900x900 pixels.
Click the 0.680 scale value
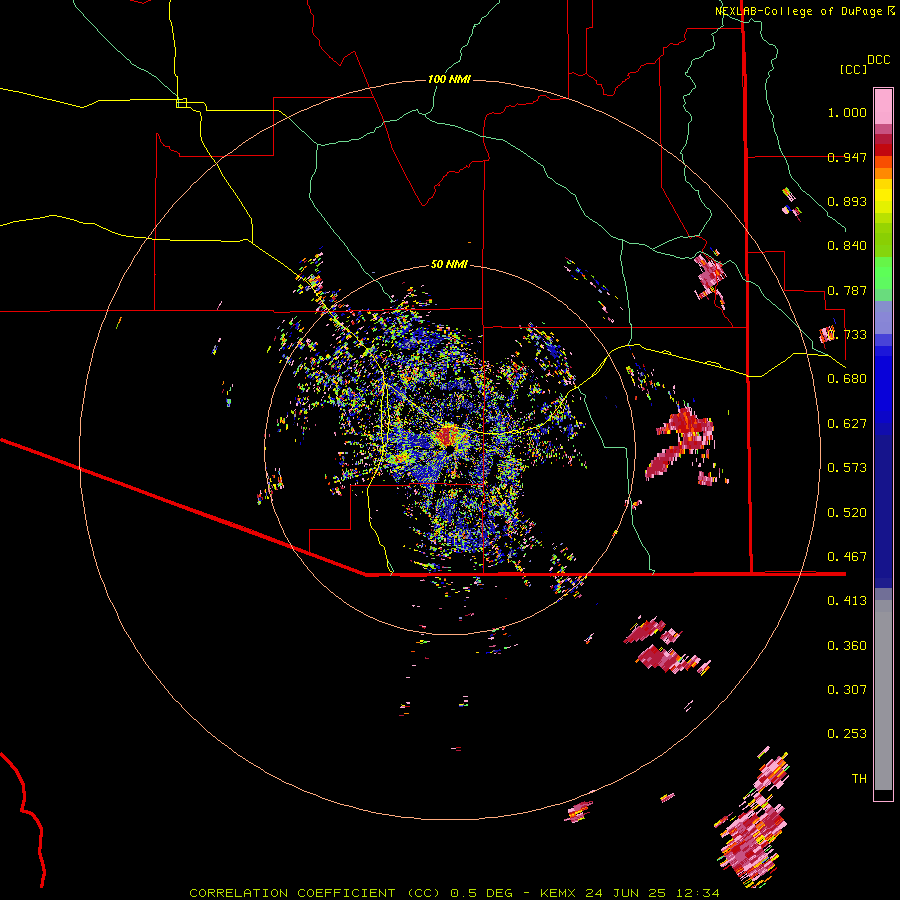[847, 379]
